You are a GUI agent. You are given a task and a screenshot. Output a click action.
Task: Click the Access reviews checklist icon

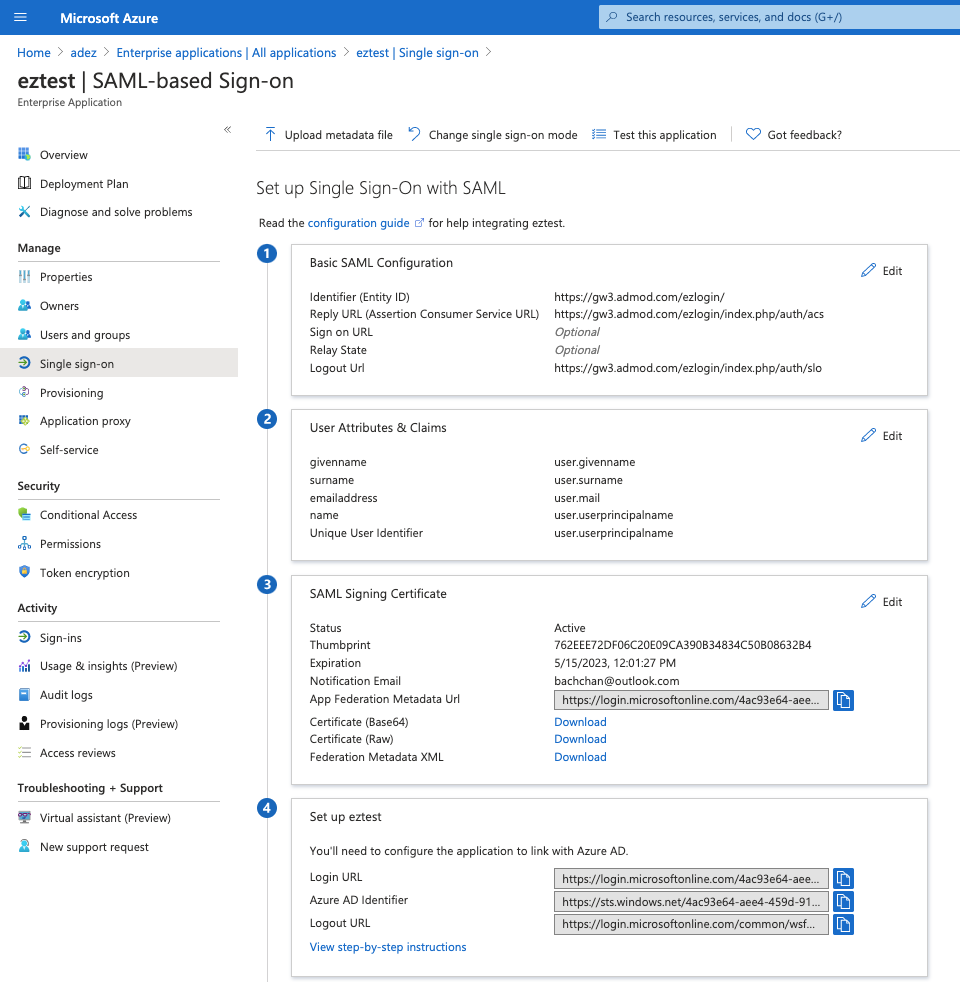24,752
